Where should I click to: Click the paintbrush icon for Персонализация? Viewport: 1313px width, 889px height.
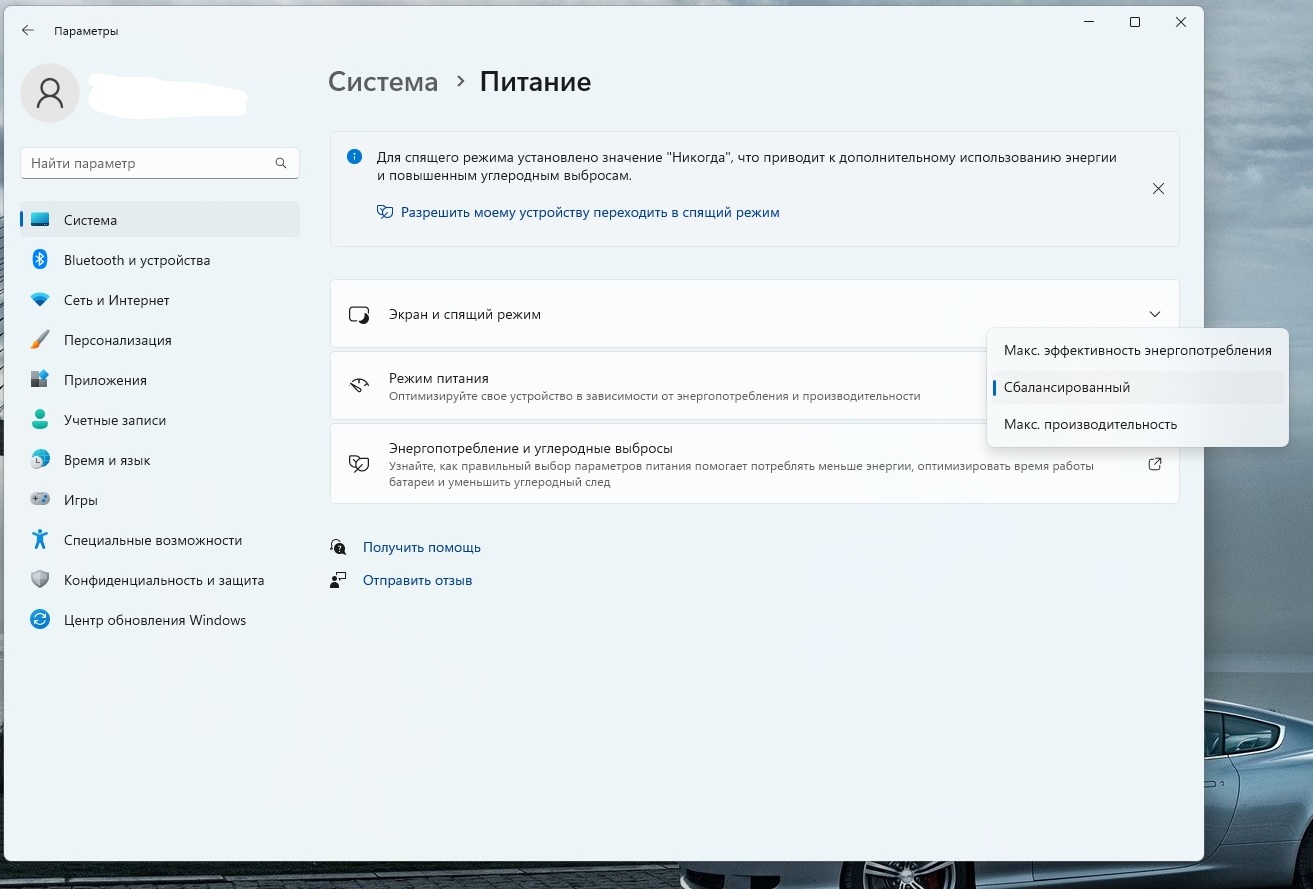point(40,340)
